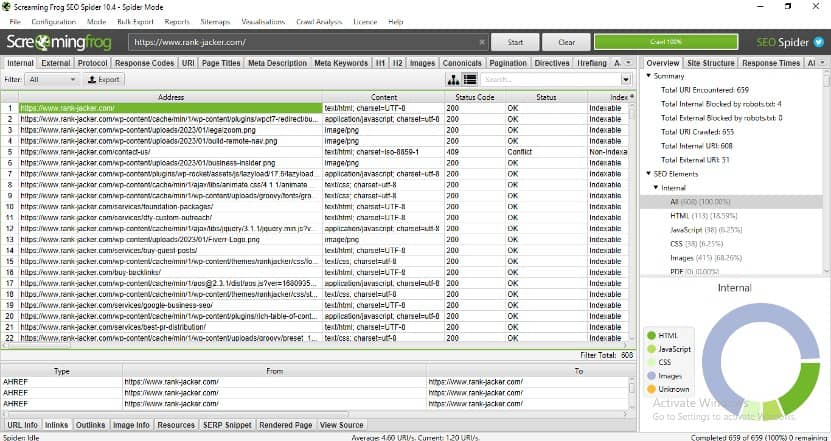The width and height of the screenshot is (831, 441).
Task: Open the Image Info bottom tab
Action: click(131, 425)
